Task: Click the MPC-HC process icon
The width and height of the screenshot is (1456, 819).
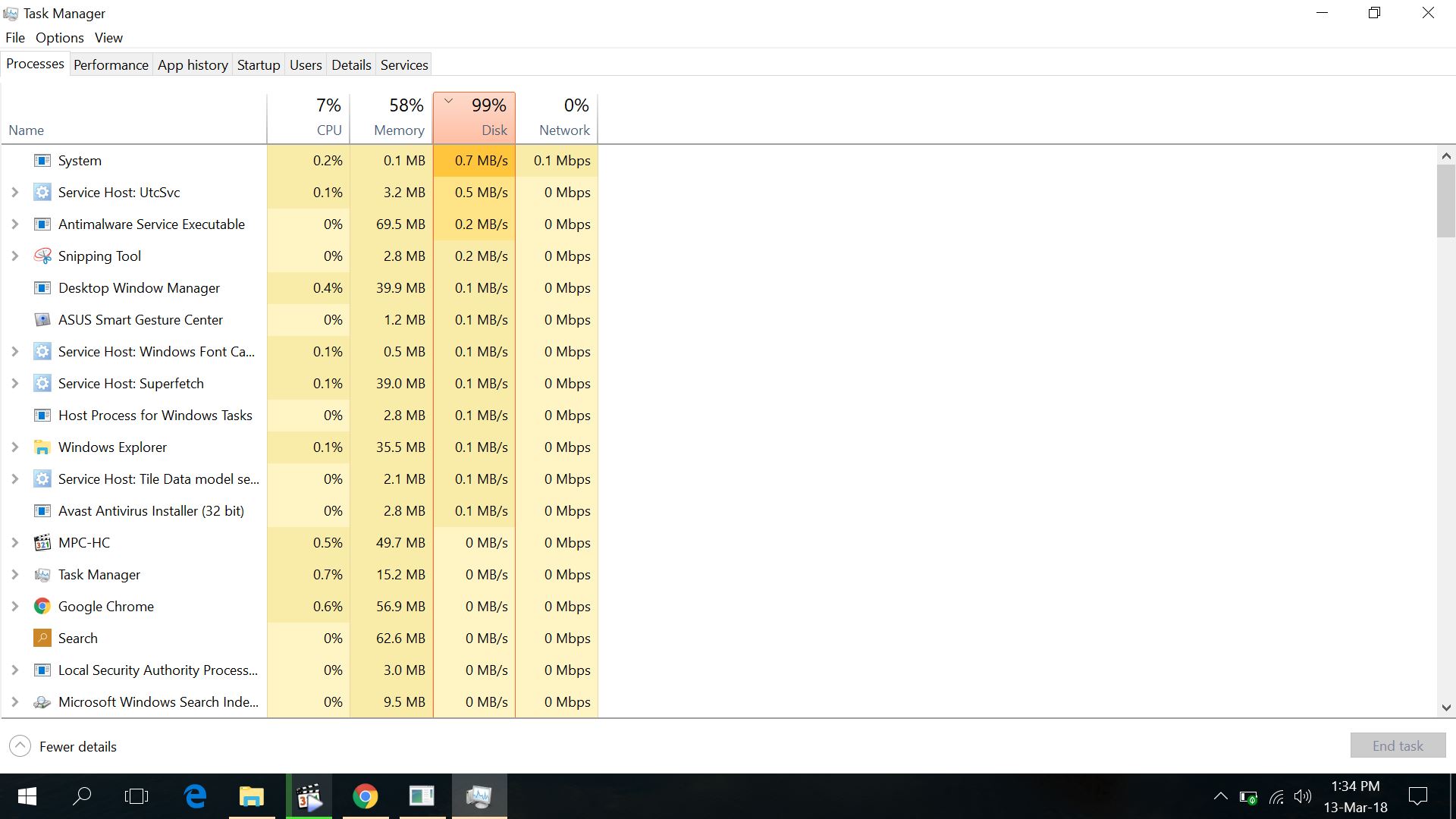Action: 42,543
